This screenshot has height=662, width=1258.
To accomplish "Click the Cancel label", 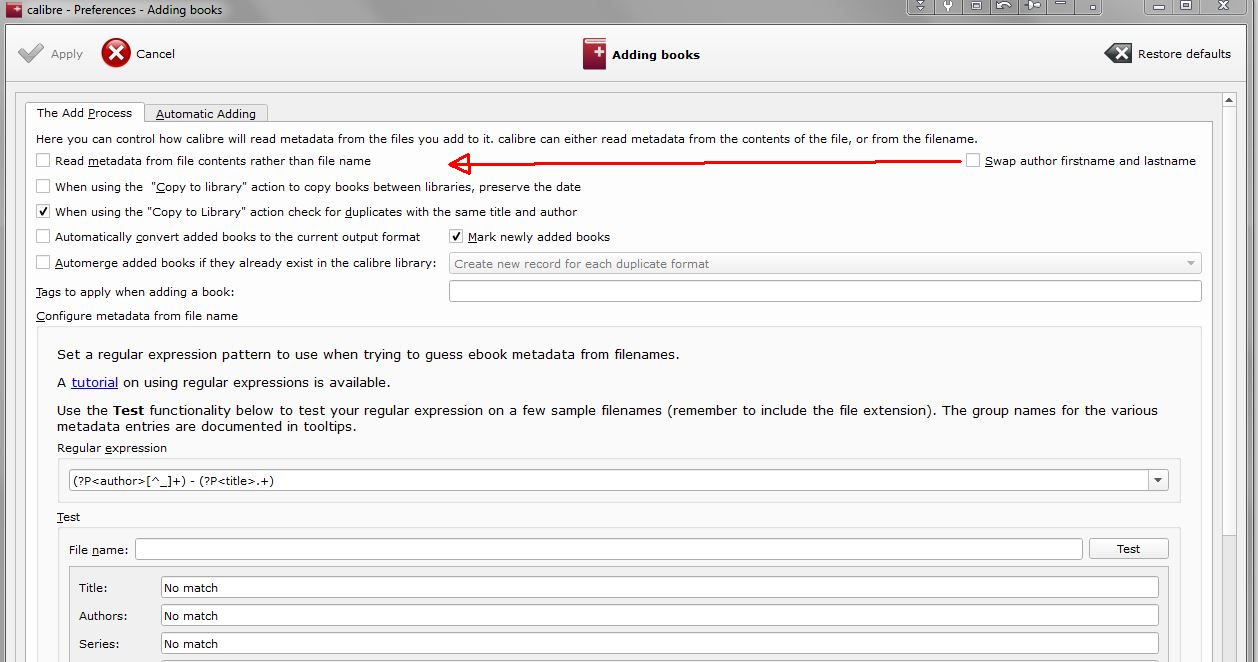I will pyautogui.click(x=155, y=54).
